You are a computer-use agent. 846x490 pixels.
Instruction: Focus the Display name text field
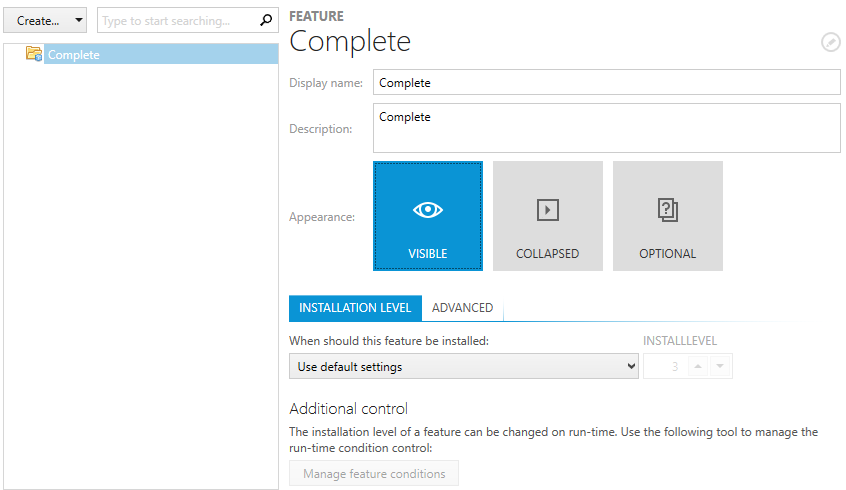[606, 83]
